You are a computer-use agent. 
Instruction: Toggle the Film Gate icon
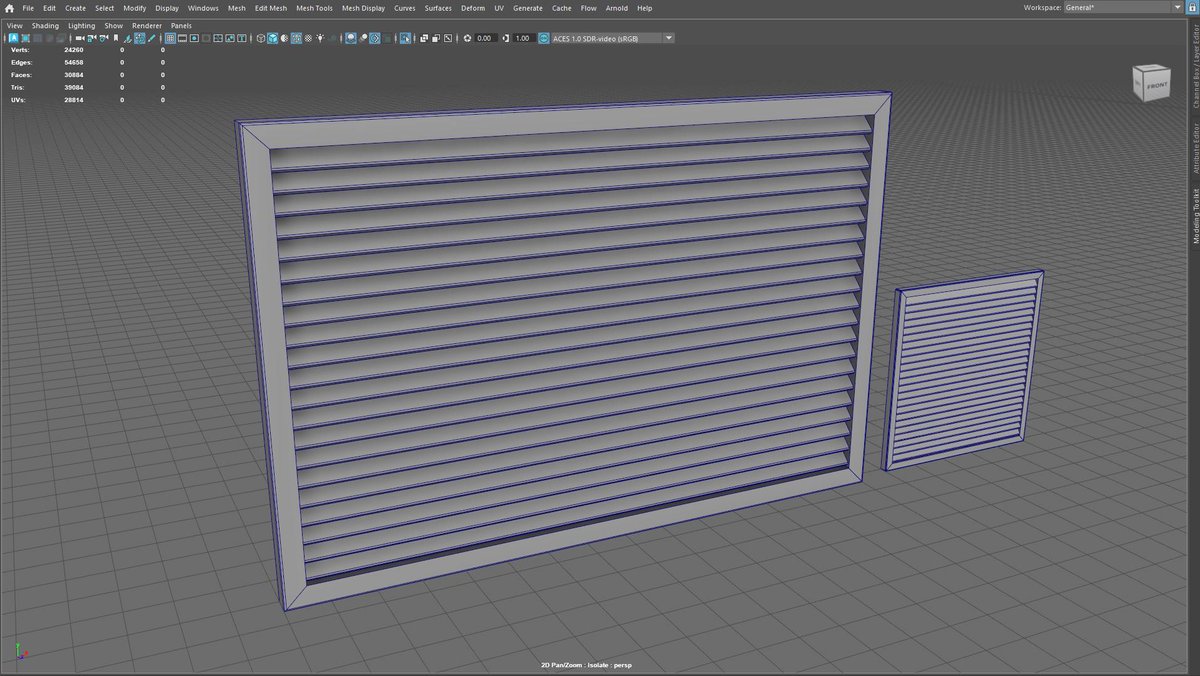(x=181, y=38)
